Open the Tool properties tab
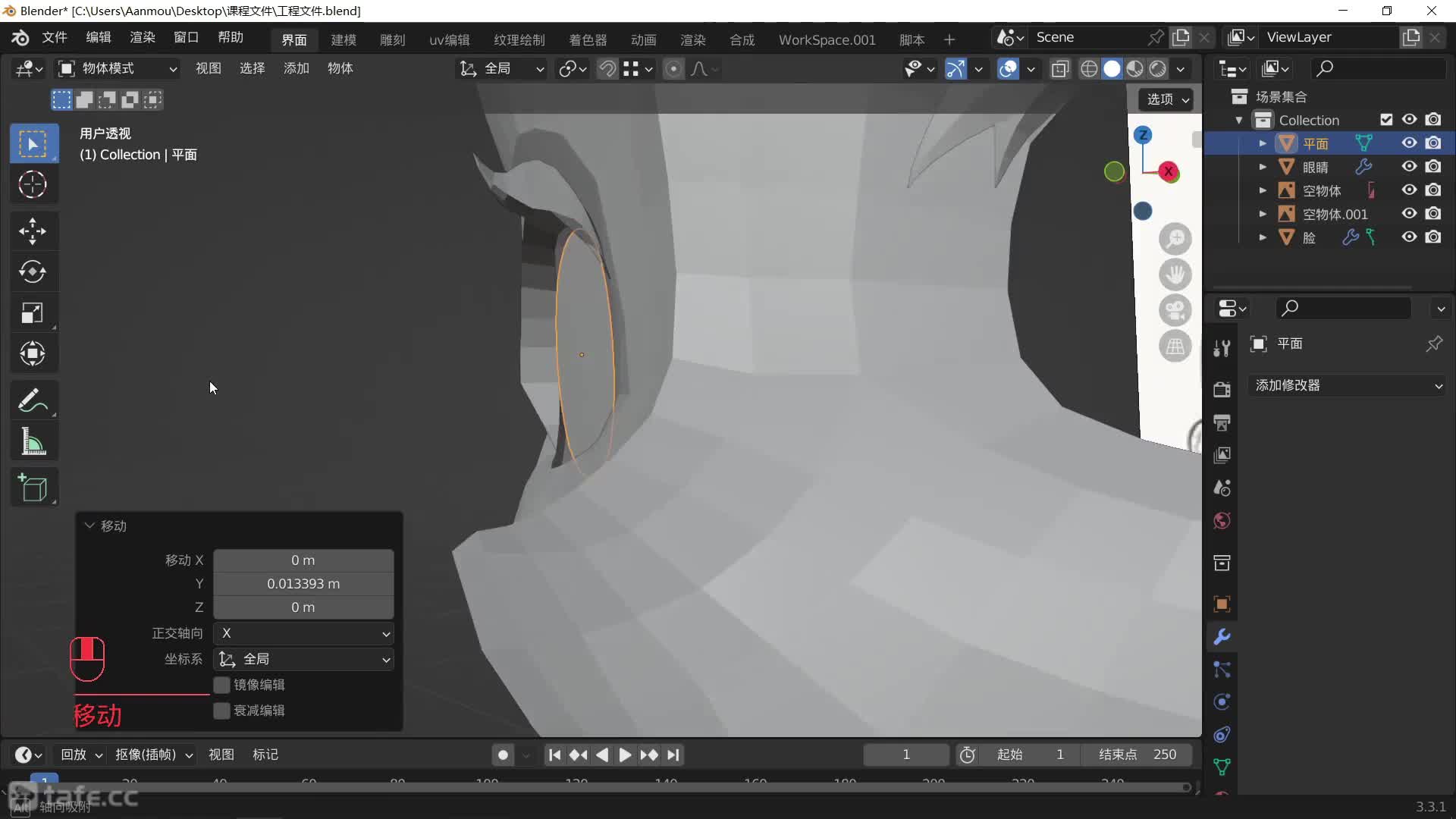 pyautogui.click(x=1222, y=348)
